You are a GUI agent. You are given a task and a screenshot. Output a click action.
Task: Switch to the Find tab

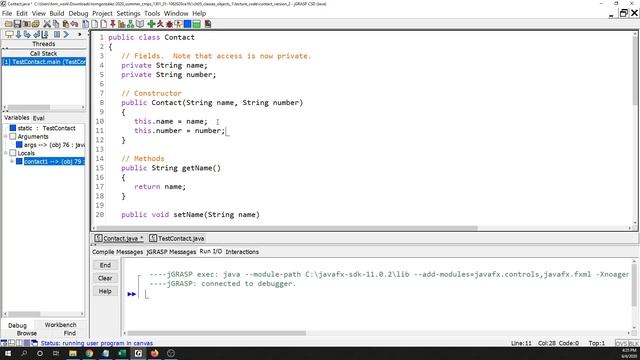70,333
